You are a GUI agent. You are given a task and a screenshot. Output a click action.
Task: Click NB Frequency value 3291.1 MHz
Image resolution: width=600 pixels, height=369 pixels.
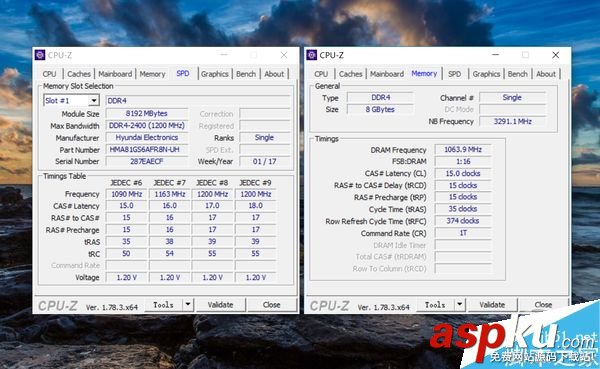pos(512,121)
